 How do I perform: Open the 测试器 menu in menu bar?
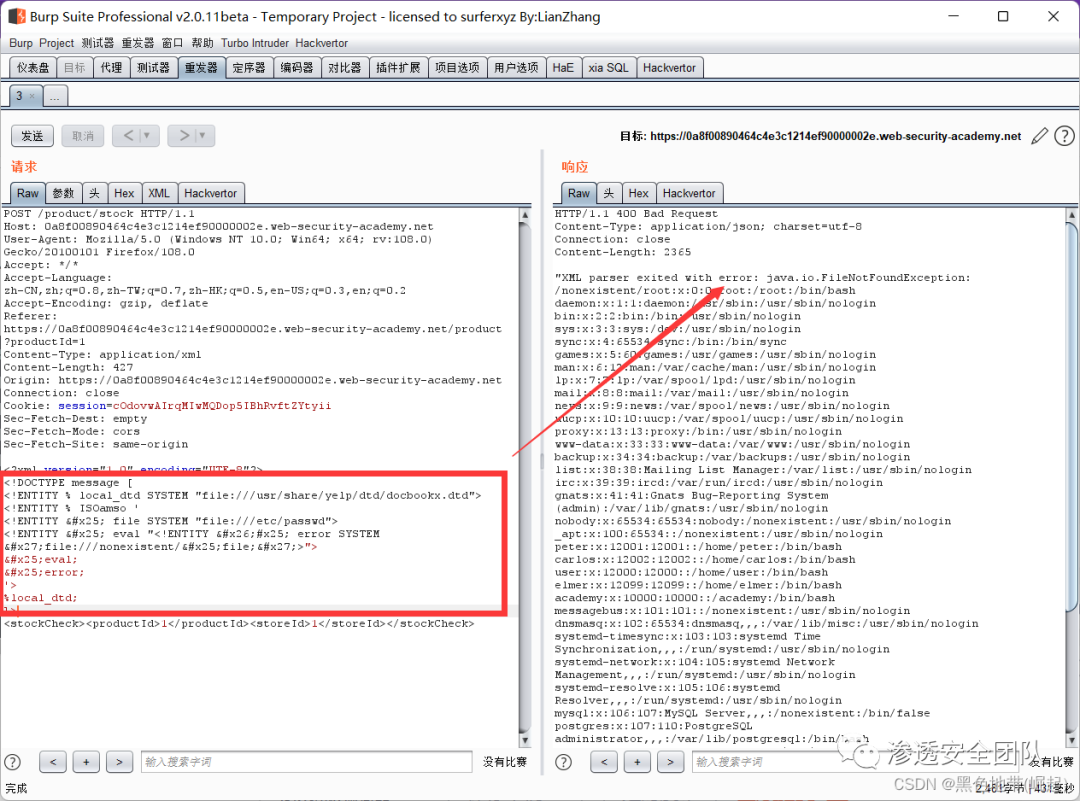tap(98, 43)
